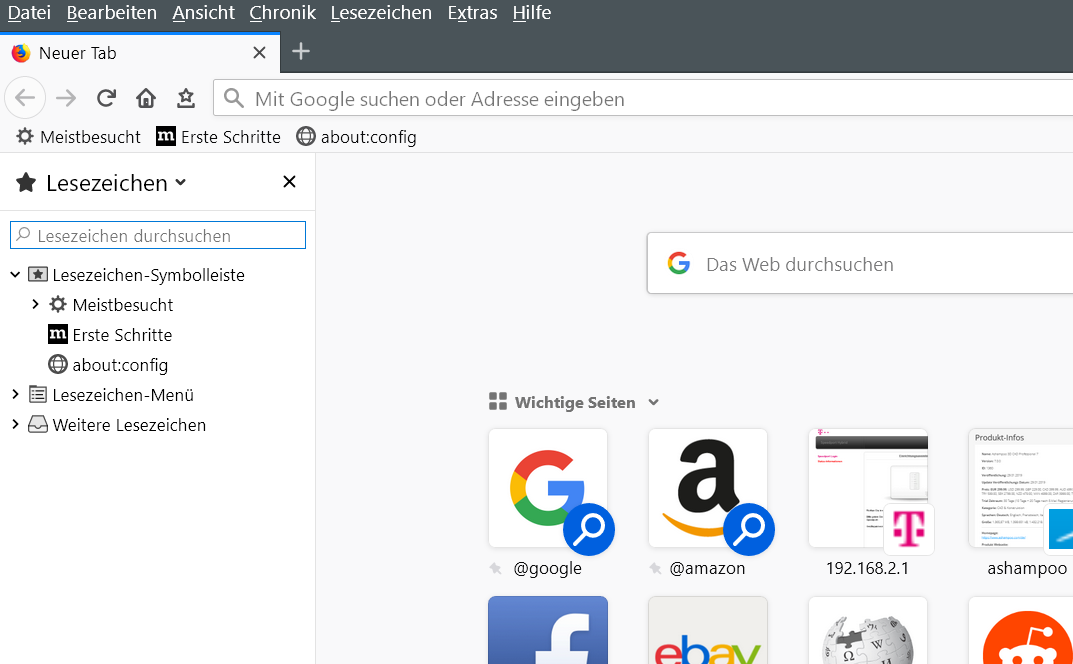Image resolution: width=1073 pixels, height=664 pixels.
Task: Expand the Lesezeichen-Menü folder
Action: coord(15,395)
